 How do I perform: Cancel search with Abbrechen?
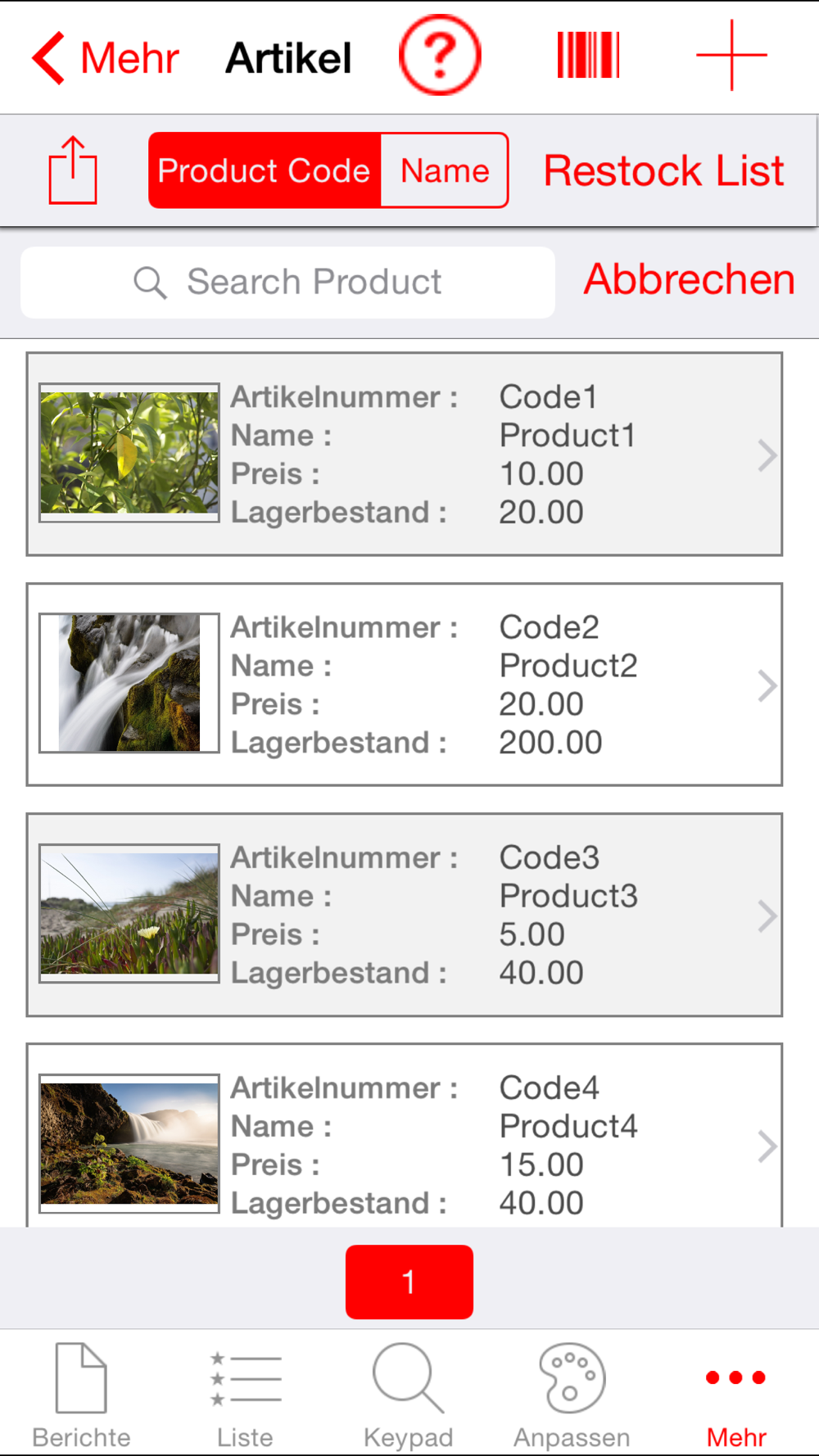point(689,279)
